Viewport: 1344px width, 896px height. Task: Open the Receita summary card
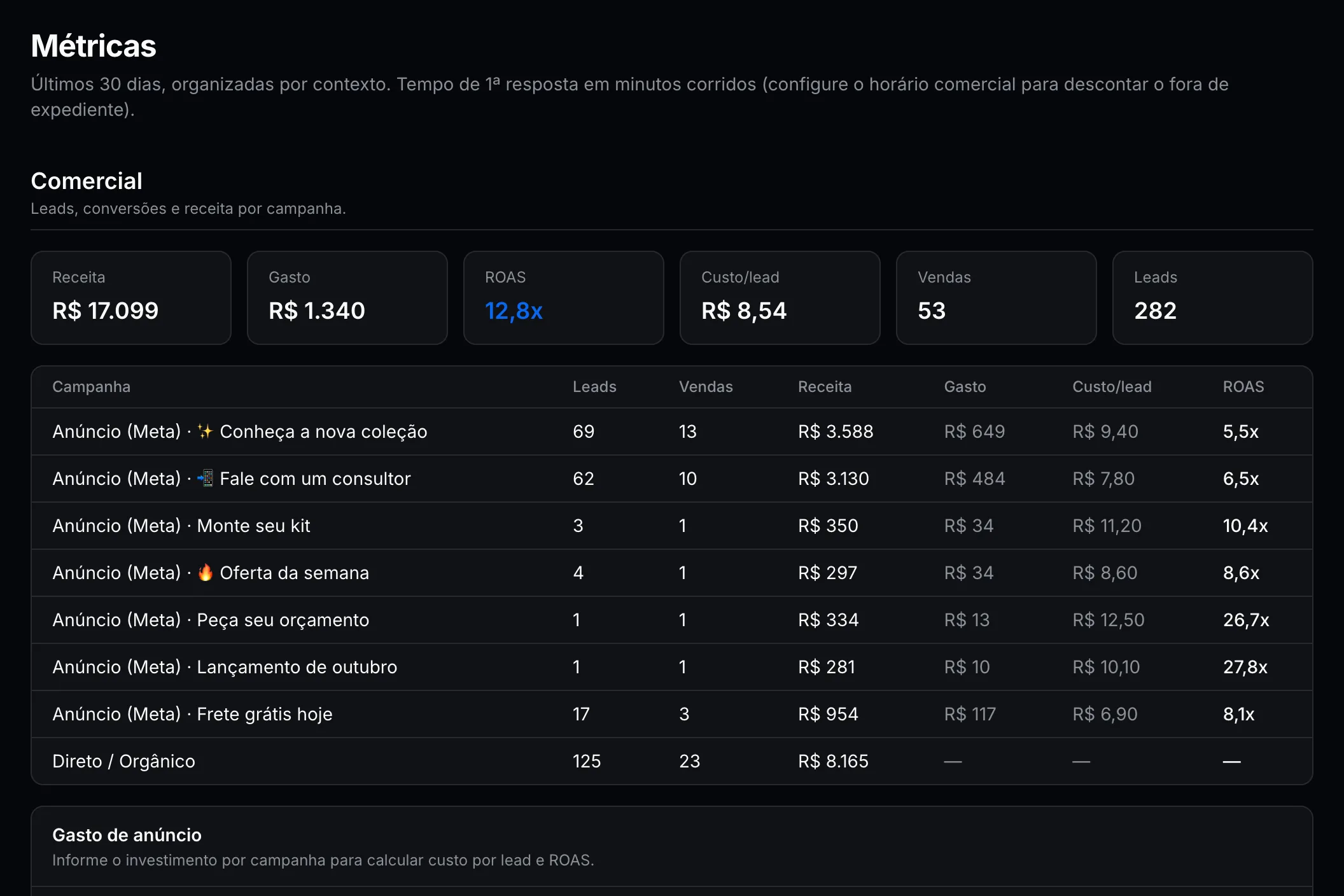[131, 298]
